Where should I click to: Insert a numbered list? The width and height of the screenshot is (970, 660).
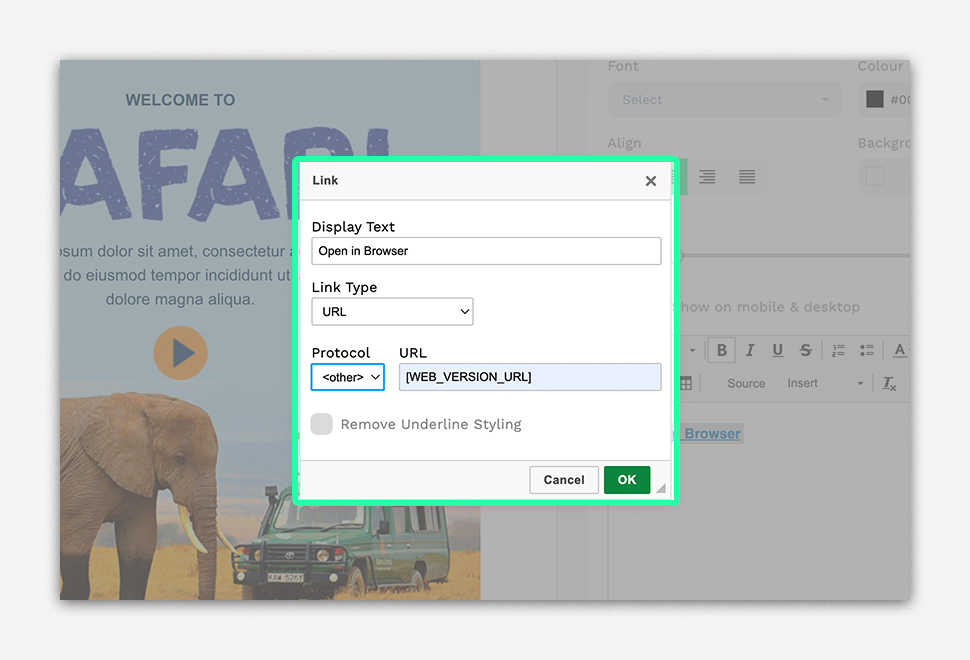pos(838,350)
